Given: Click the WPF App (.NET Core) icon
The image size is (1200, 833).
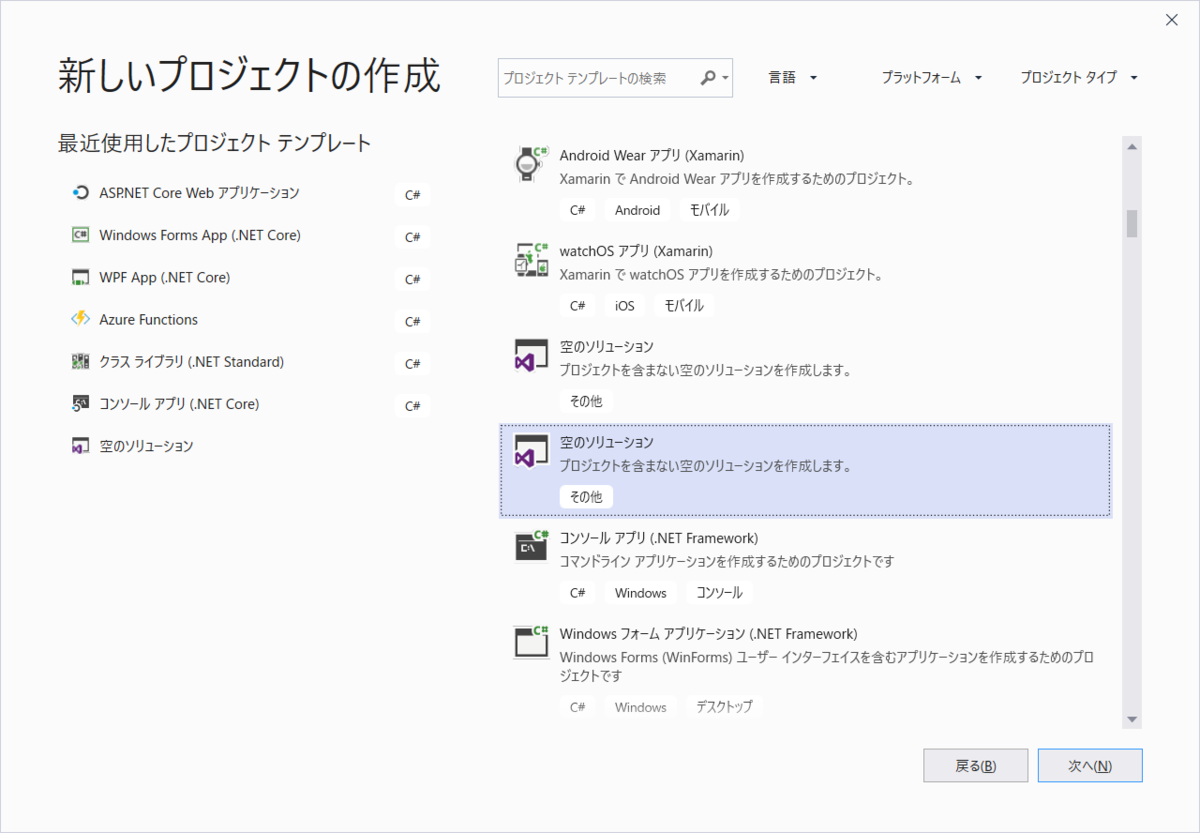Looking at the screenshot, I should click(x=81, y=277).
